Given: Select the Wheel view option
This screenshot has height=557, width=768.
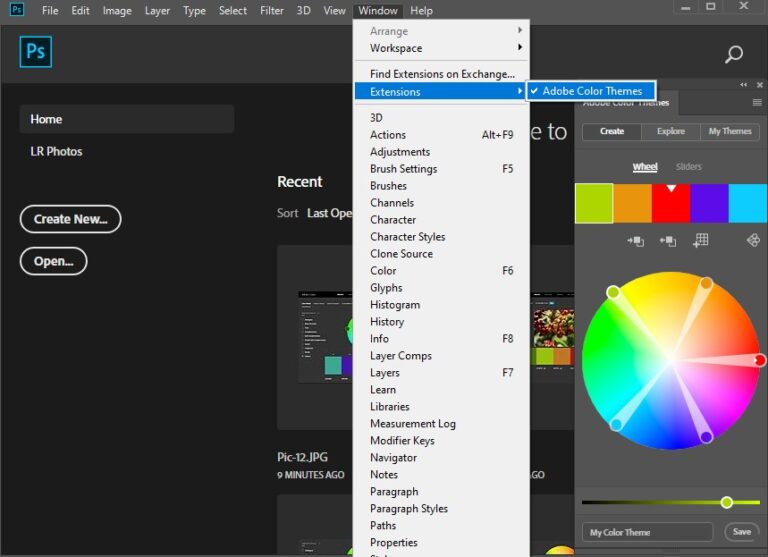Looking at the screenshot, I should click(x=645, y=167).
